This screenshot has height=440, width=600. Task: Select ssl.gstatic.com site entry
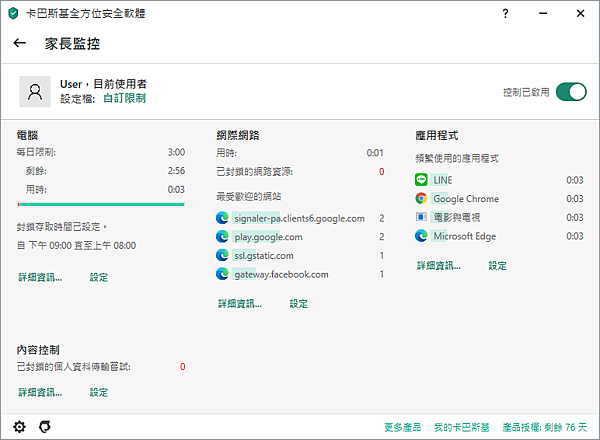(x=264, y=256)
